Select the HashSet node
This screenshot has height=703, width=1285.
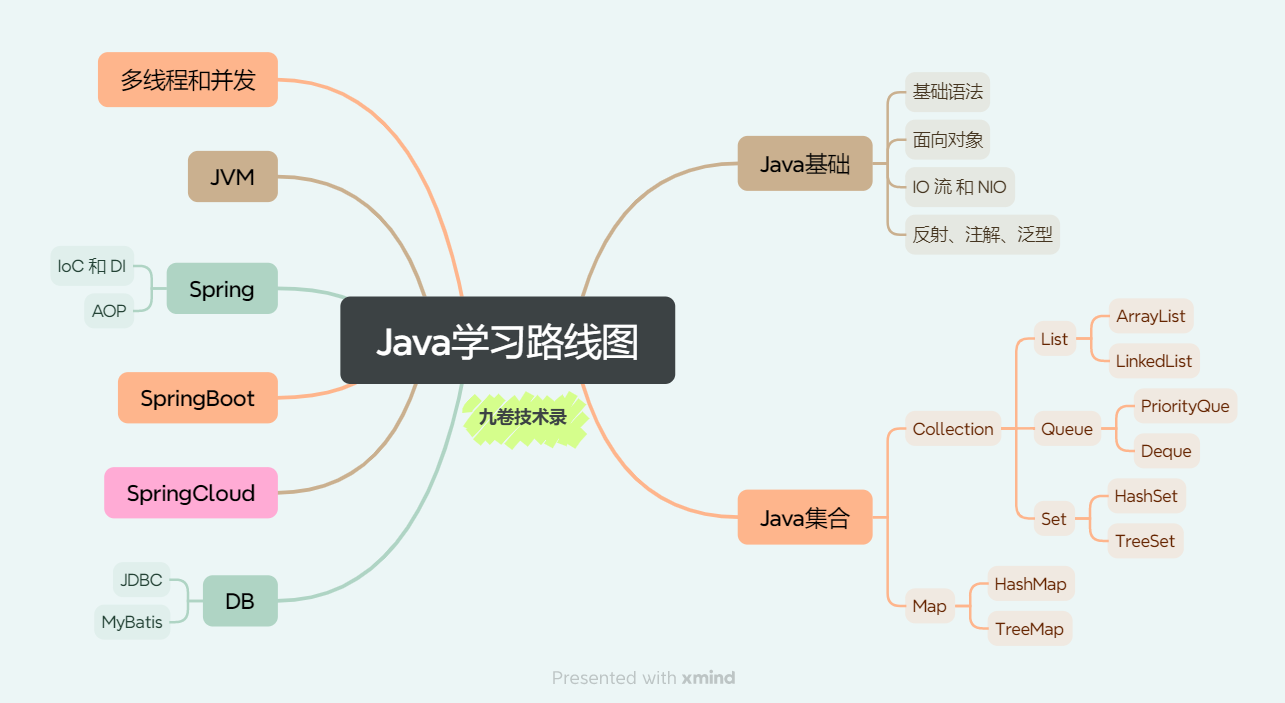click(1146, 496)
